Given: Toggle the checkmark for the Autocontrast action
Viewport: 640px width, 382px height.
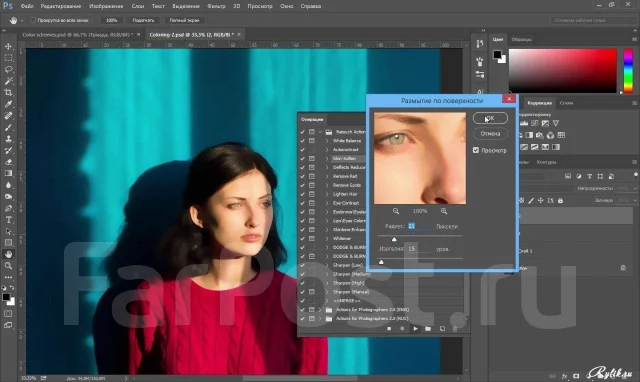Looking at the screenshot, I should point(302,150).
